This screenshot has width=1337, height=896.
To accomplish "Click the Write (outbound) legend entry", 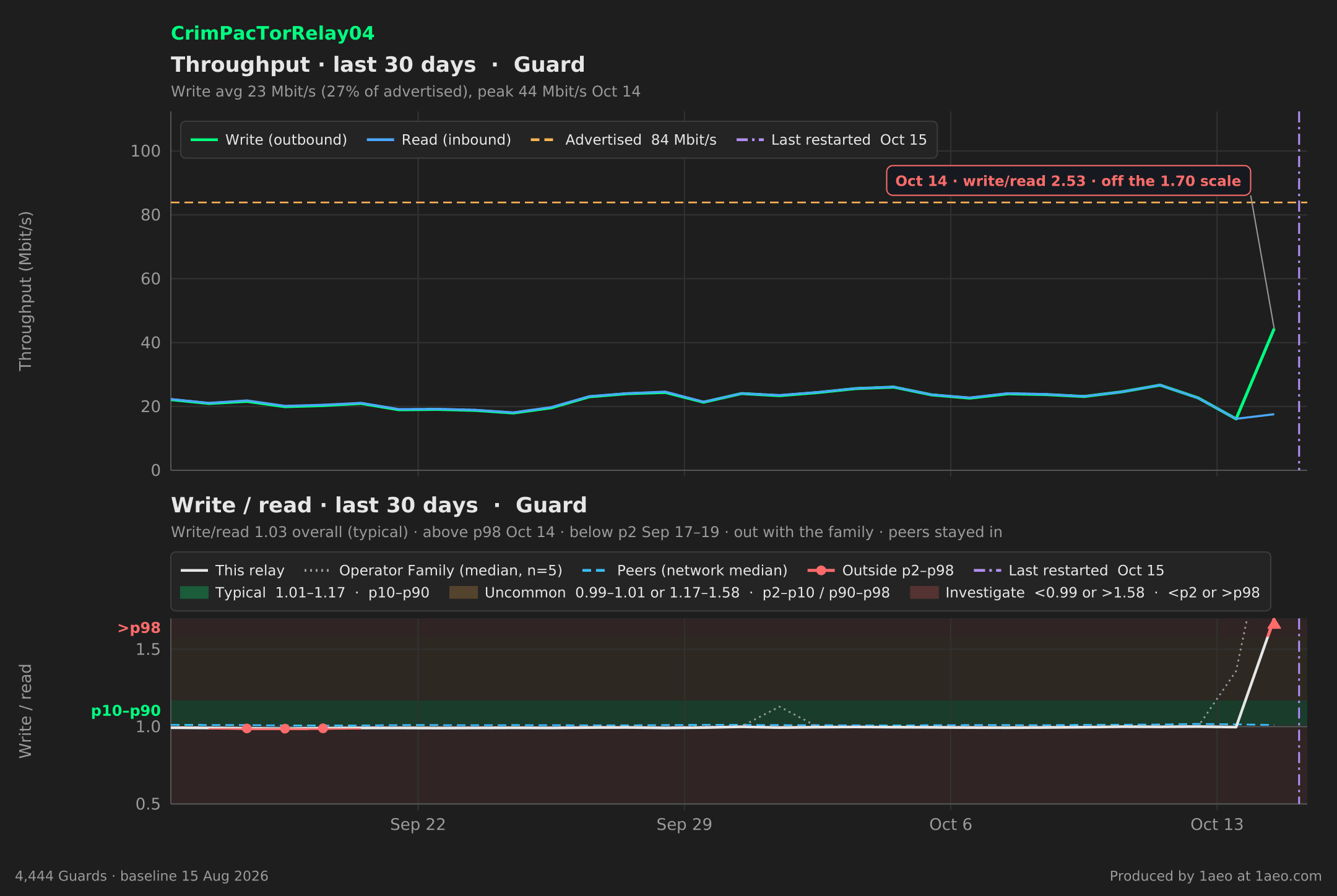I will point(269,140).
